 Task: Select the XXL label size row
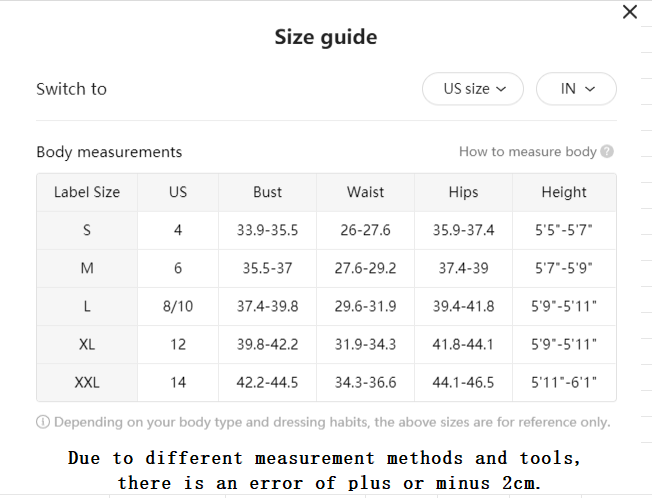point(326,382)
